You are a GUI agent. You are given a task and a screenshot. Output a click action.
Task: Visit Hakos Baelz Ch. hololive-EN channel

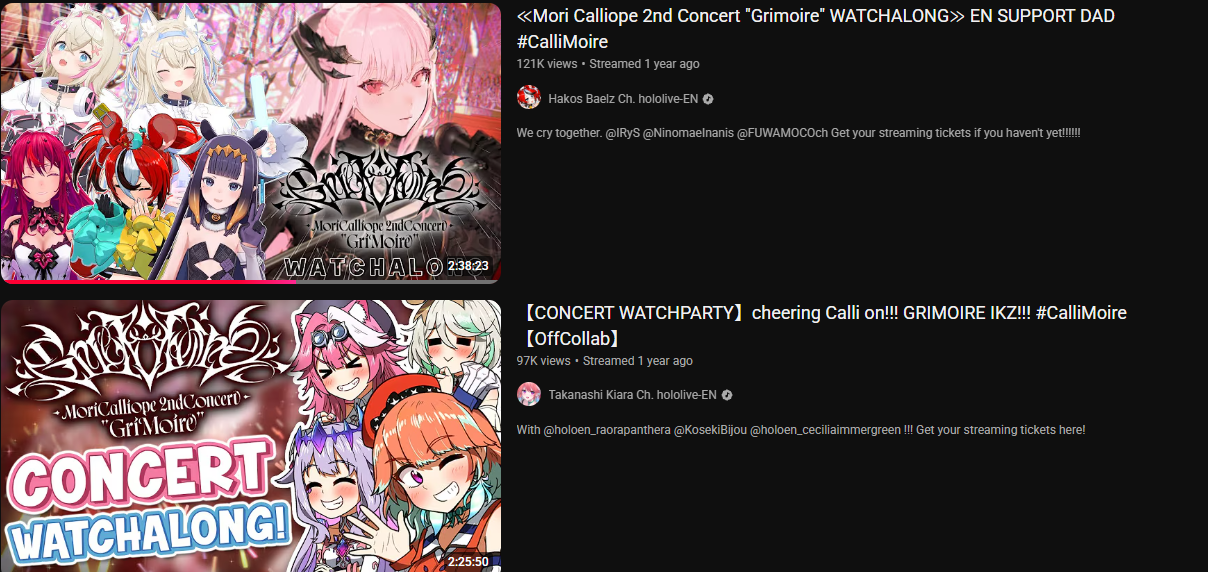coord(622,99)
